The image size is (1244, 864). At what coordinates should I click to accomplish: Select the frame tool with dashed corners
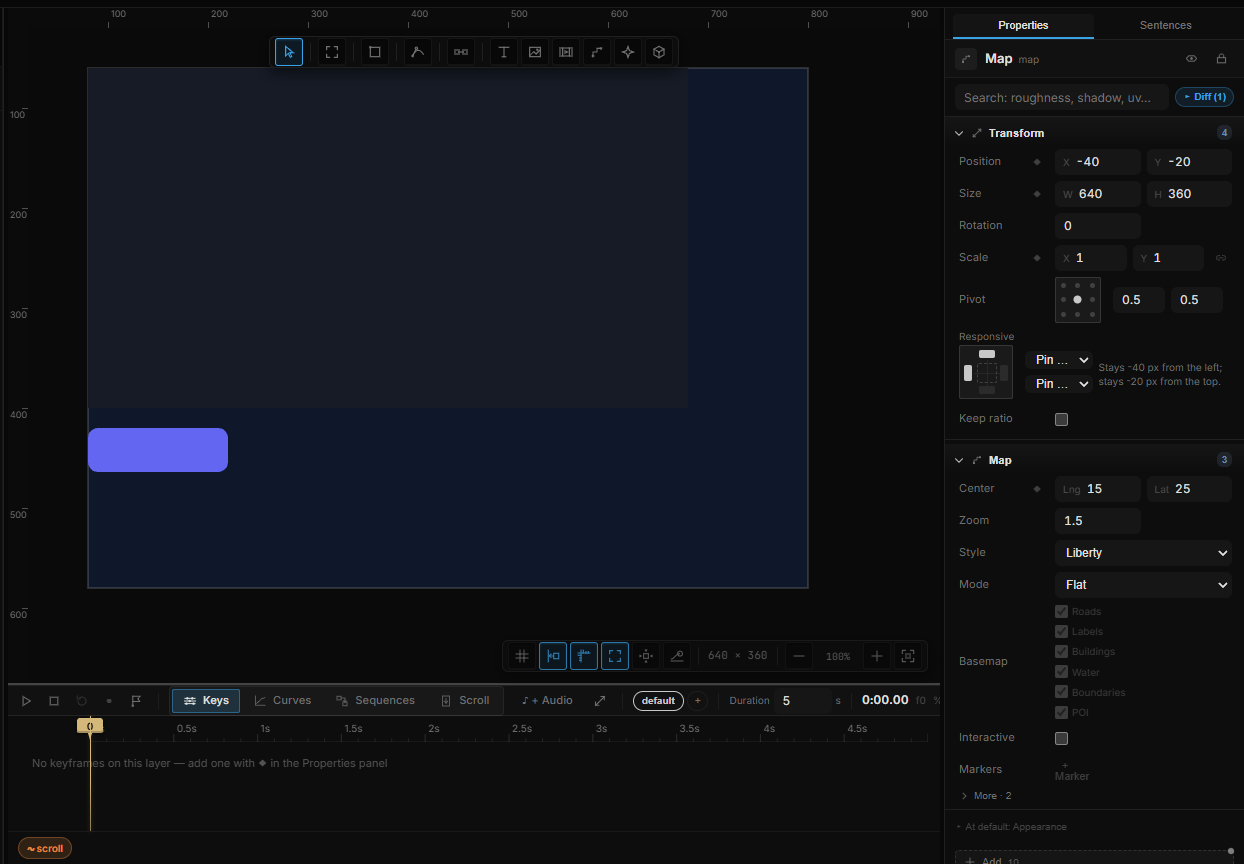point(332,52)
